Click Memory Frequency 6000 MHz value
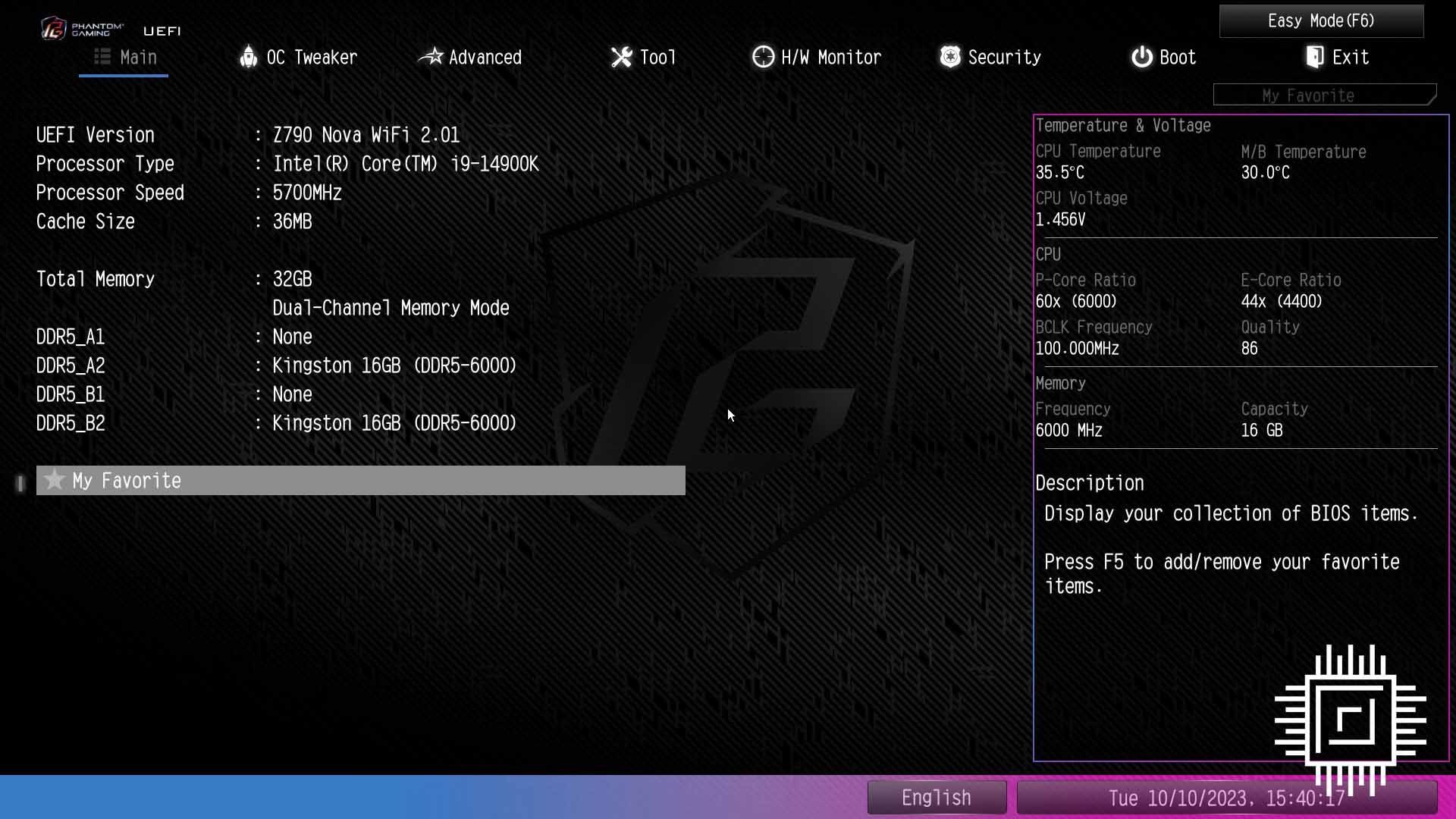This screenshot has height=819, width=1456. click(1068, 430)
